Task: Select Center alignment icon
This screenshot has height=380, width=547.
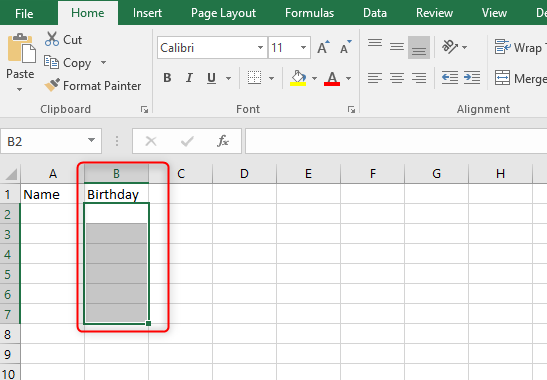Action: [x=397, y=77]
